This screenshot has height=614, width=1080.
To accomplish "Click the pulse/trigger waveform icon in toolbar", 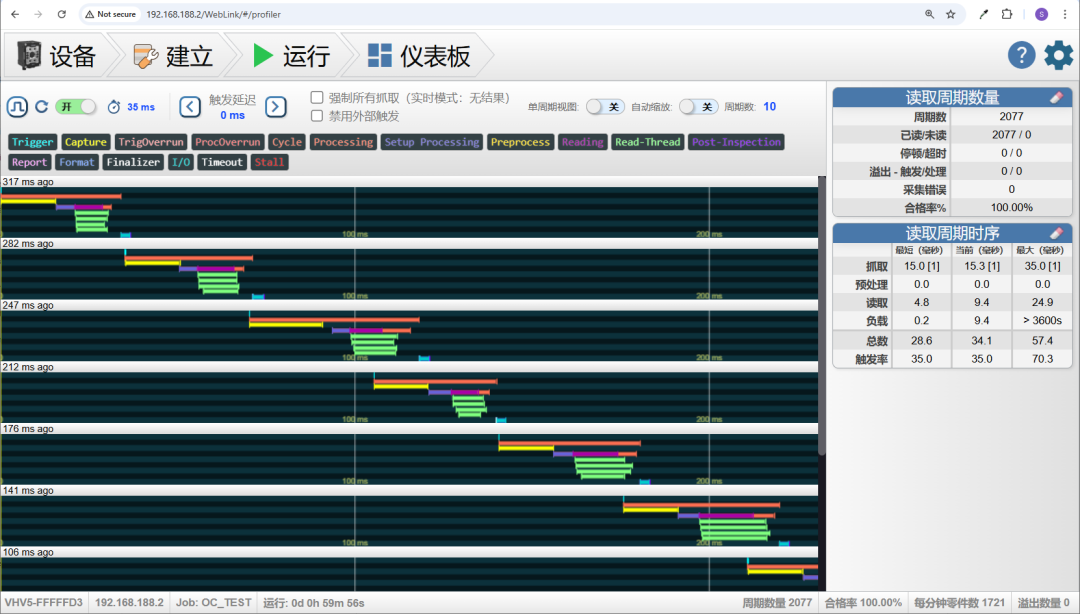I will pyautogui.click(x=17, y=106).
